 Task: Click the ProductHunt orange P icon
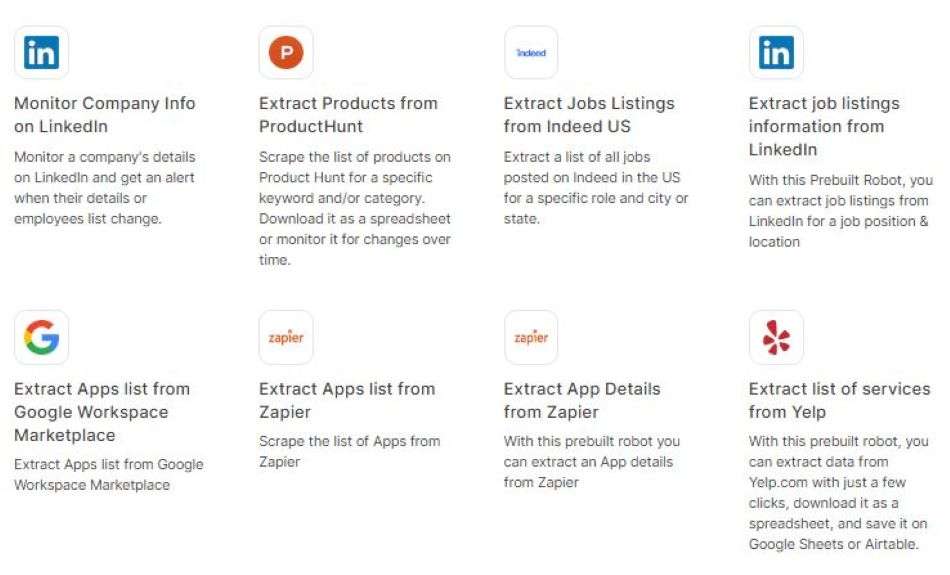point(286,53)
